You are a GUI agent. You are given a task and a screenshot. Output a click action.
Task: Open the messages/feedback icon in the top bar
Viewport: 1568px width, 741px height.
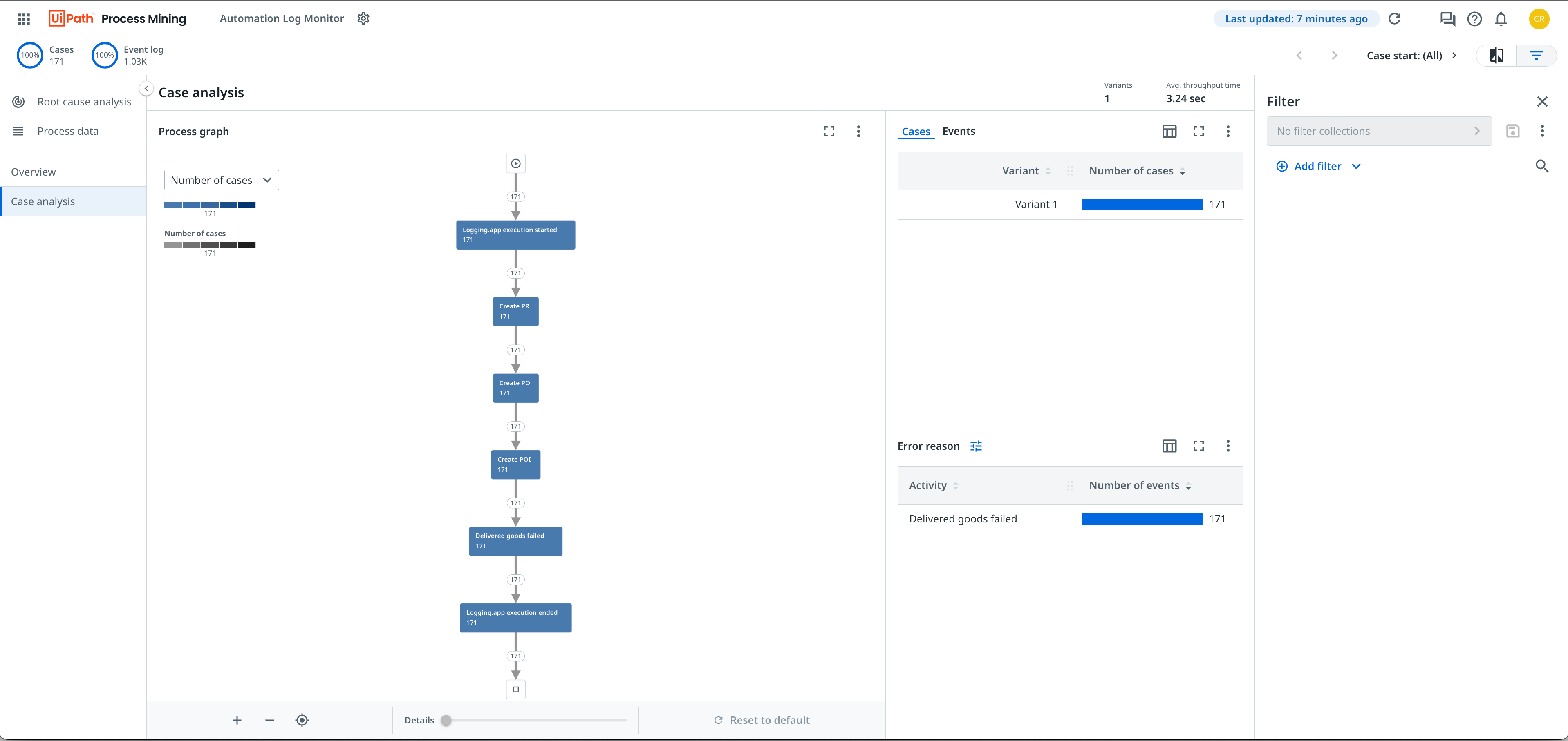tap(1447, 19)
